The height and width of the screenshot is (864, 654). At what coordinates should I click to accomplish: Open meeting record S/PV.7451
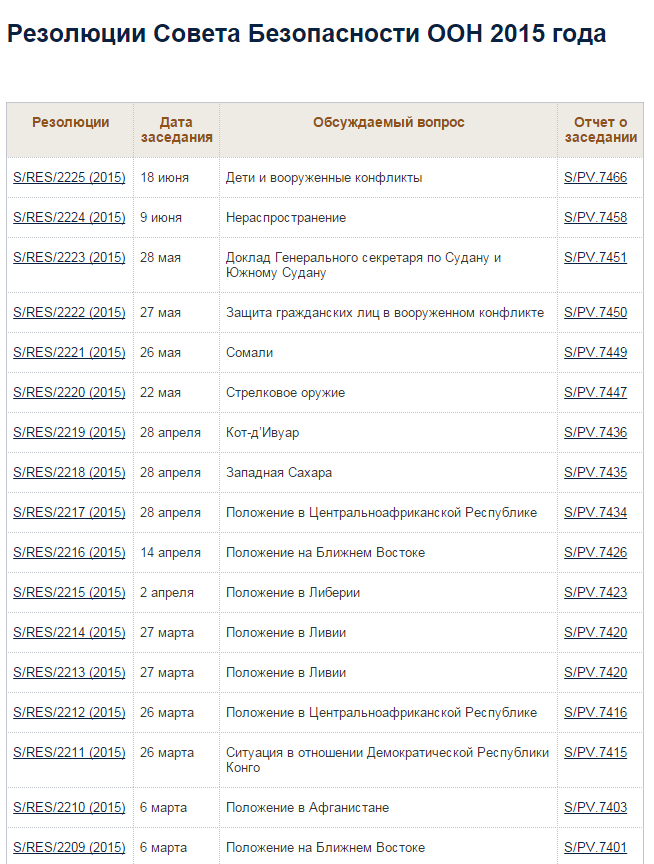pyautogui.click(x=596, y=257)
